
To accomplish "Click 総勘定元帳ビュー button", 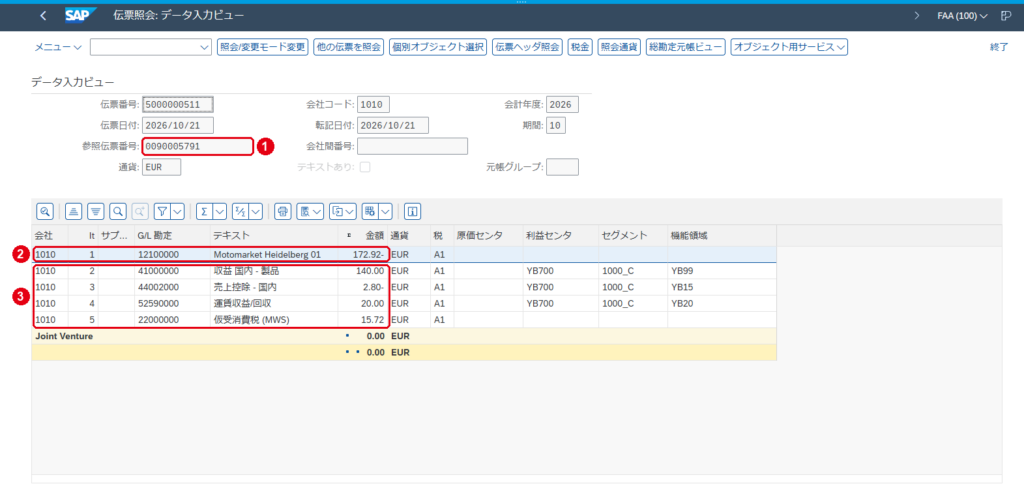I will (685, 47).
